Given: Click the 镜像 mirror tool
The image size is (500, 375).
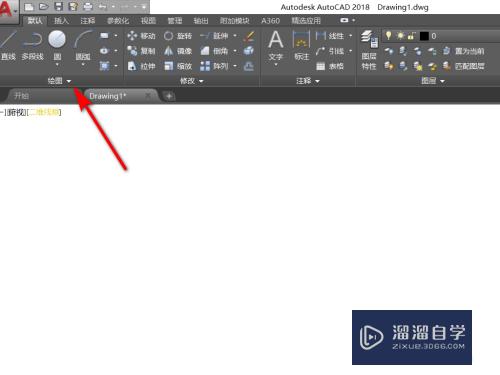Looking at the screenshot, I should pos(178,51).
